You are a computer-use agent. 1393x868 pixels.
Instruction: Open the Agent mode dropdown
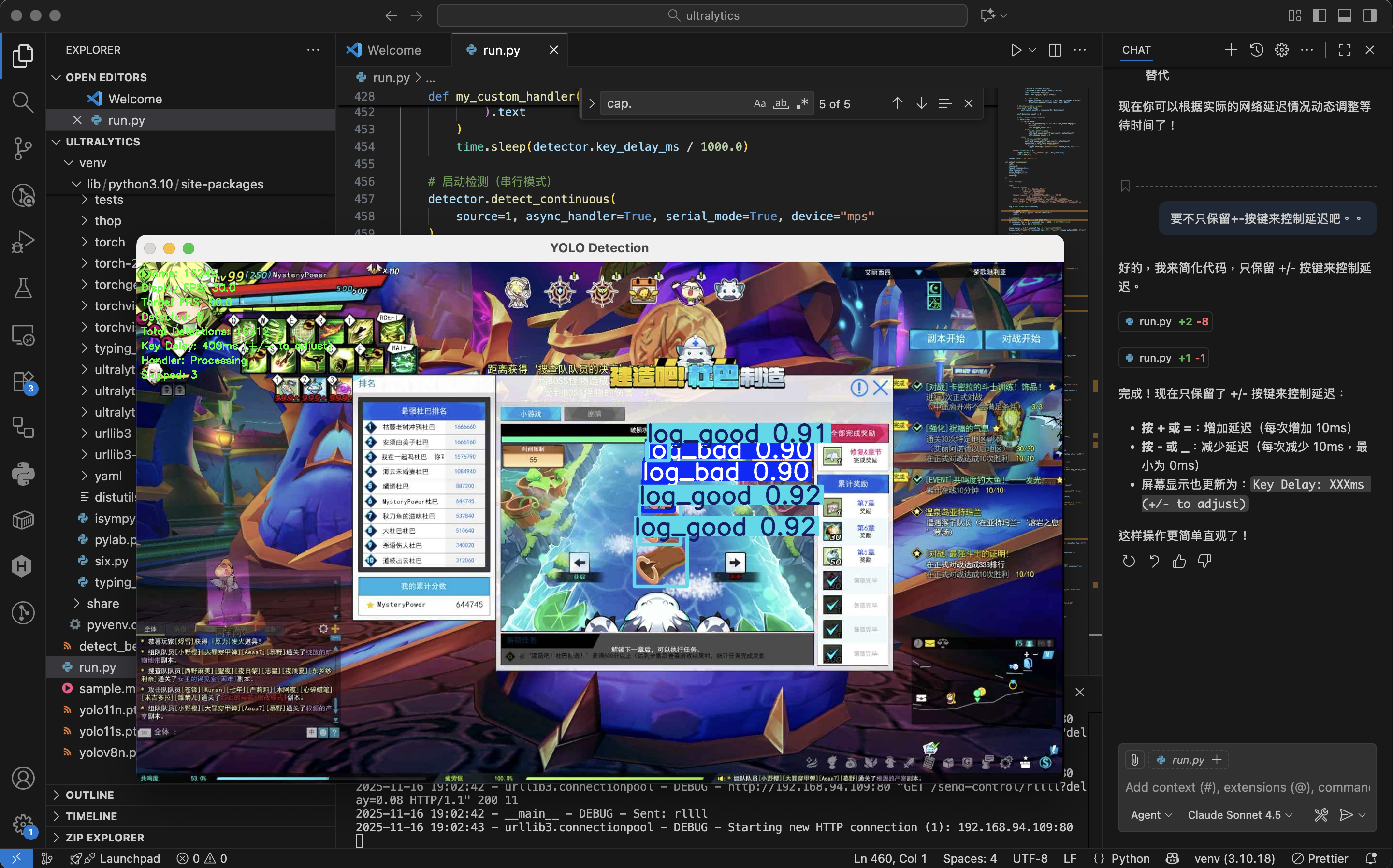tap(1151, 815)
